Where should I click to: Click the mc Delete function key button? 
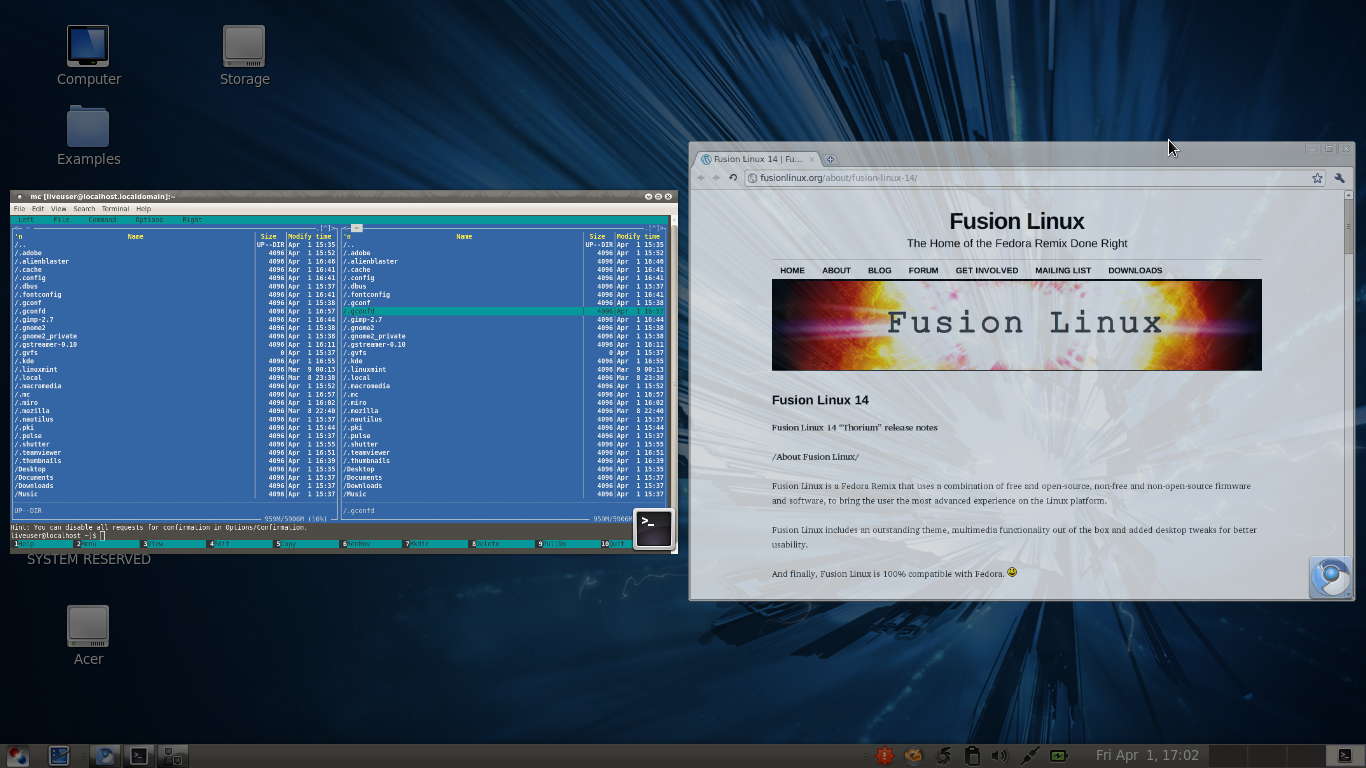487,544
